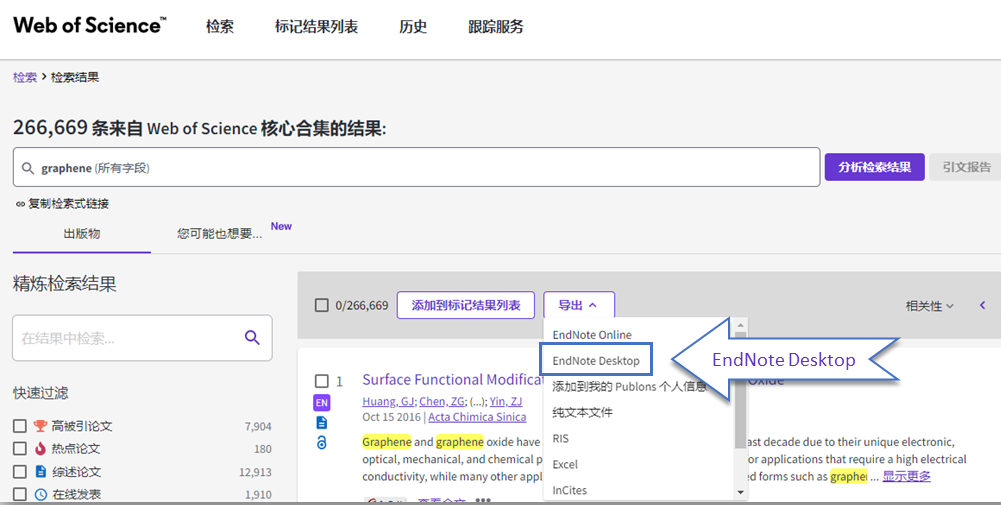This screenshot has width=1001, height=505.
Task: Click the flame icon for 热点论文
Action: 40,449
